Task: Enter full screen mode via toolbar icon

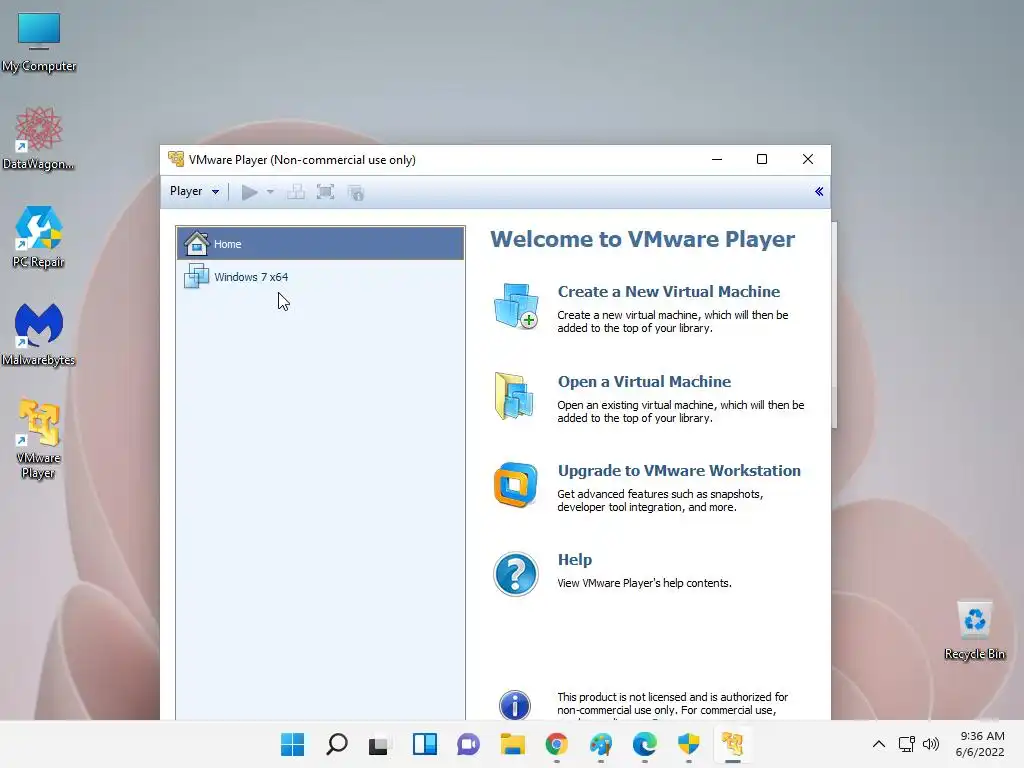Action: point(325,192)
